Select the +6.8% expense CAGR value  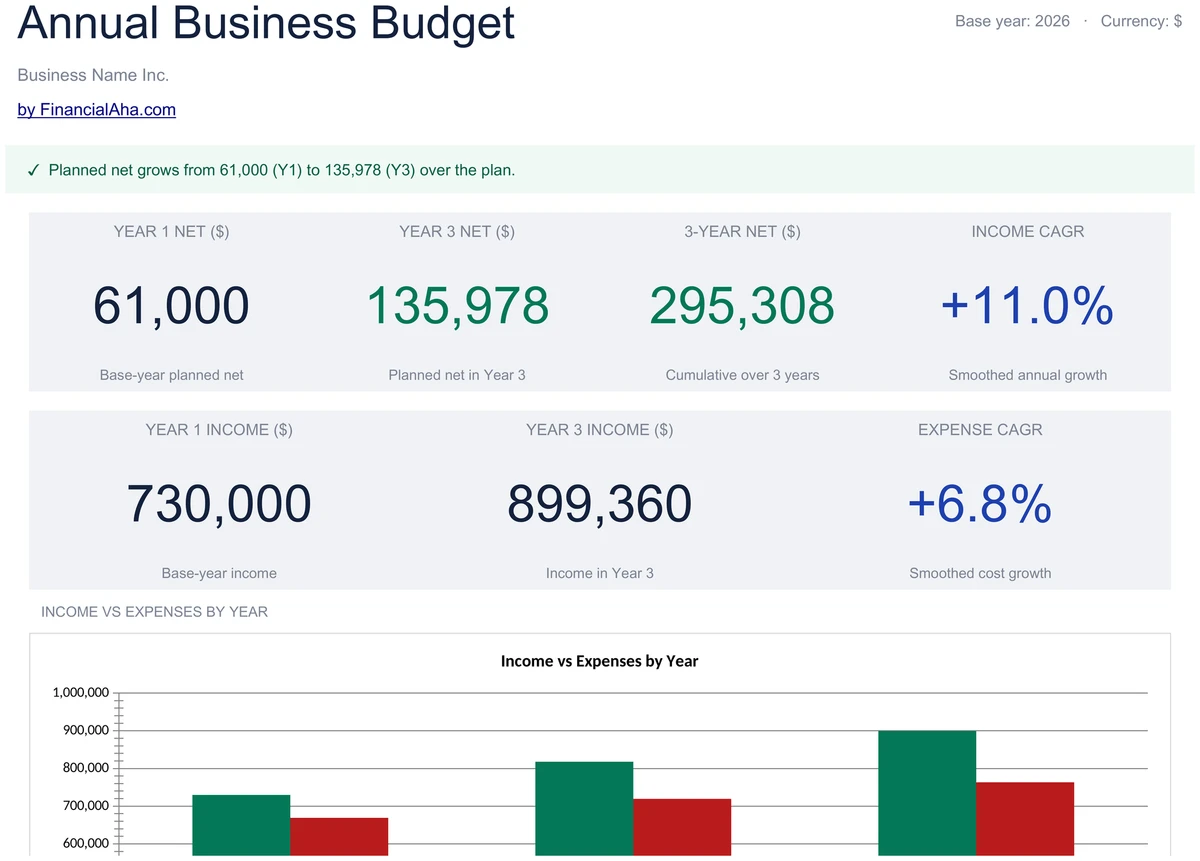(x=980, y=503)
